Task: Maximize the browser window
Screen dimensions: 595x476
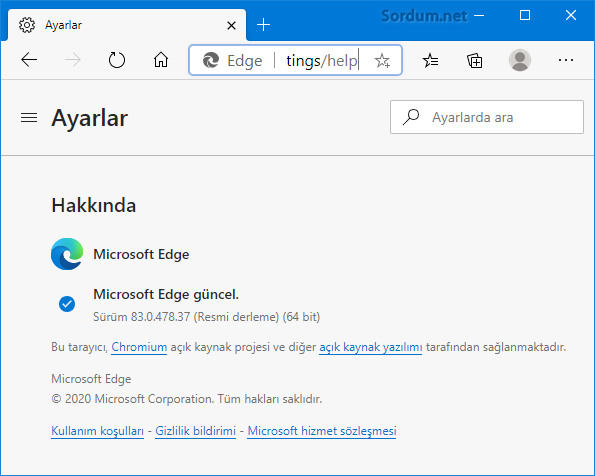Action: tap(525, 16)
